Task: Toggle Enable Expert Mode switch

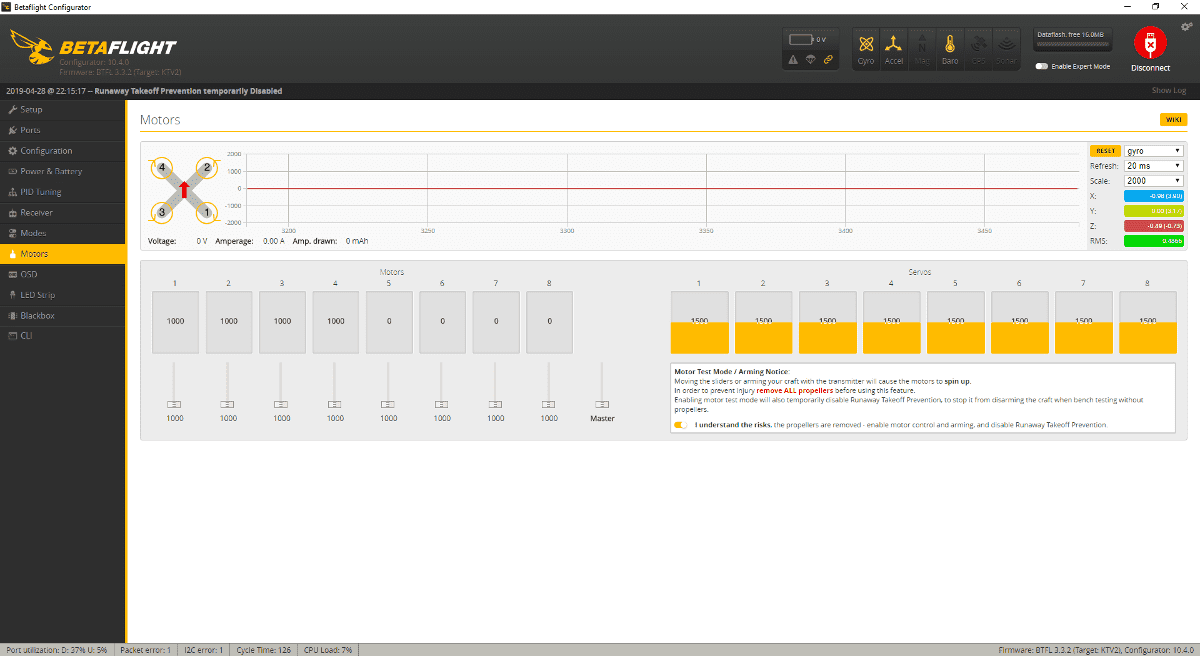Action: point(1041,66)
